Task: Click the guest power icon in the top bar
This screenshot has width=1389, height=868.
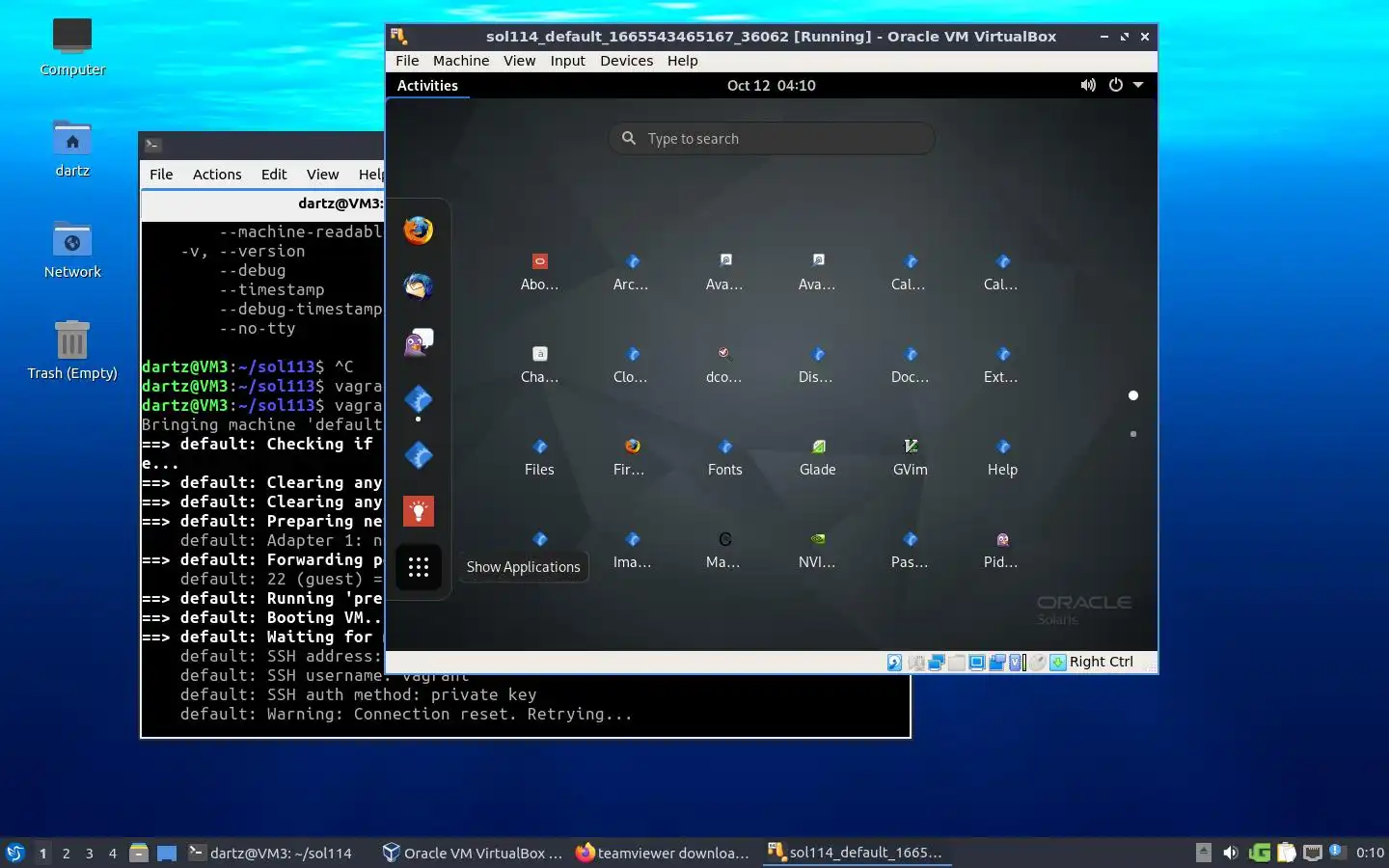Action: point(1116,85)
